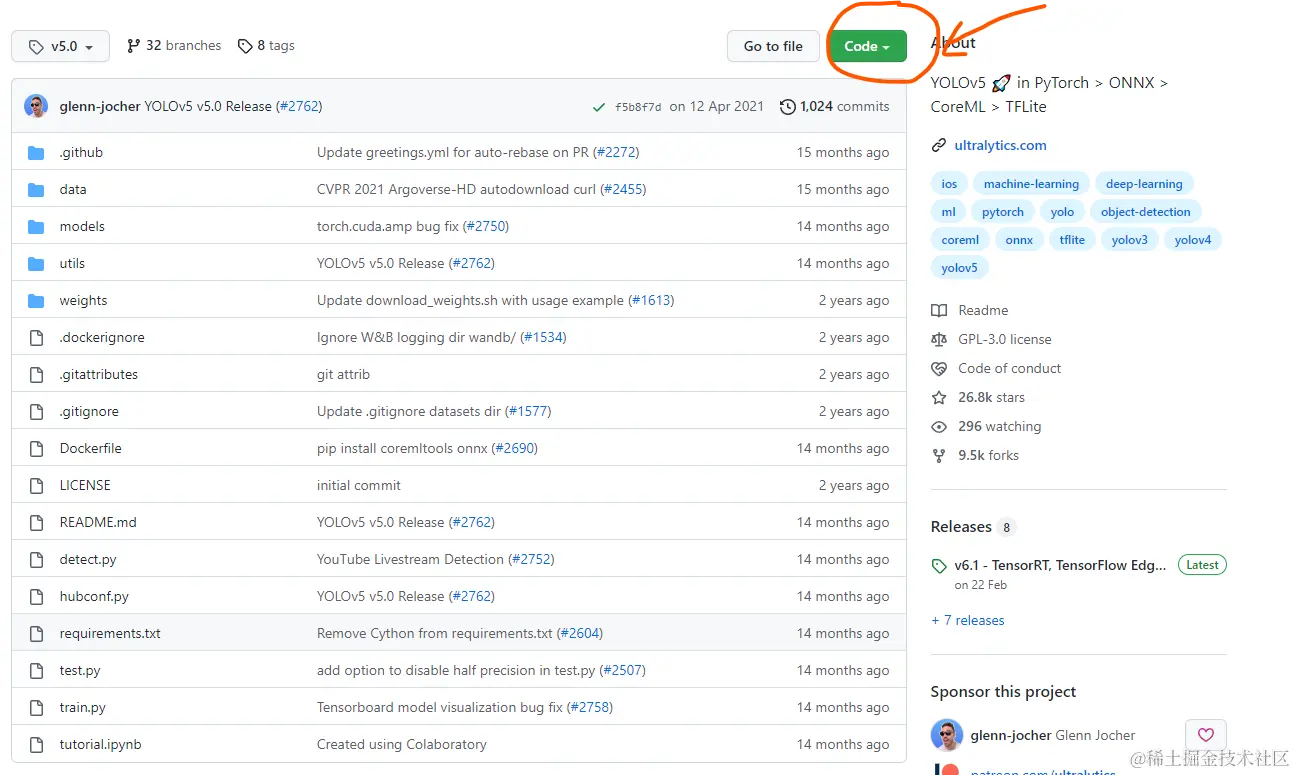
Task: Select the ios topic tag
Action: (949, 184)
